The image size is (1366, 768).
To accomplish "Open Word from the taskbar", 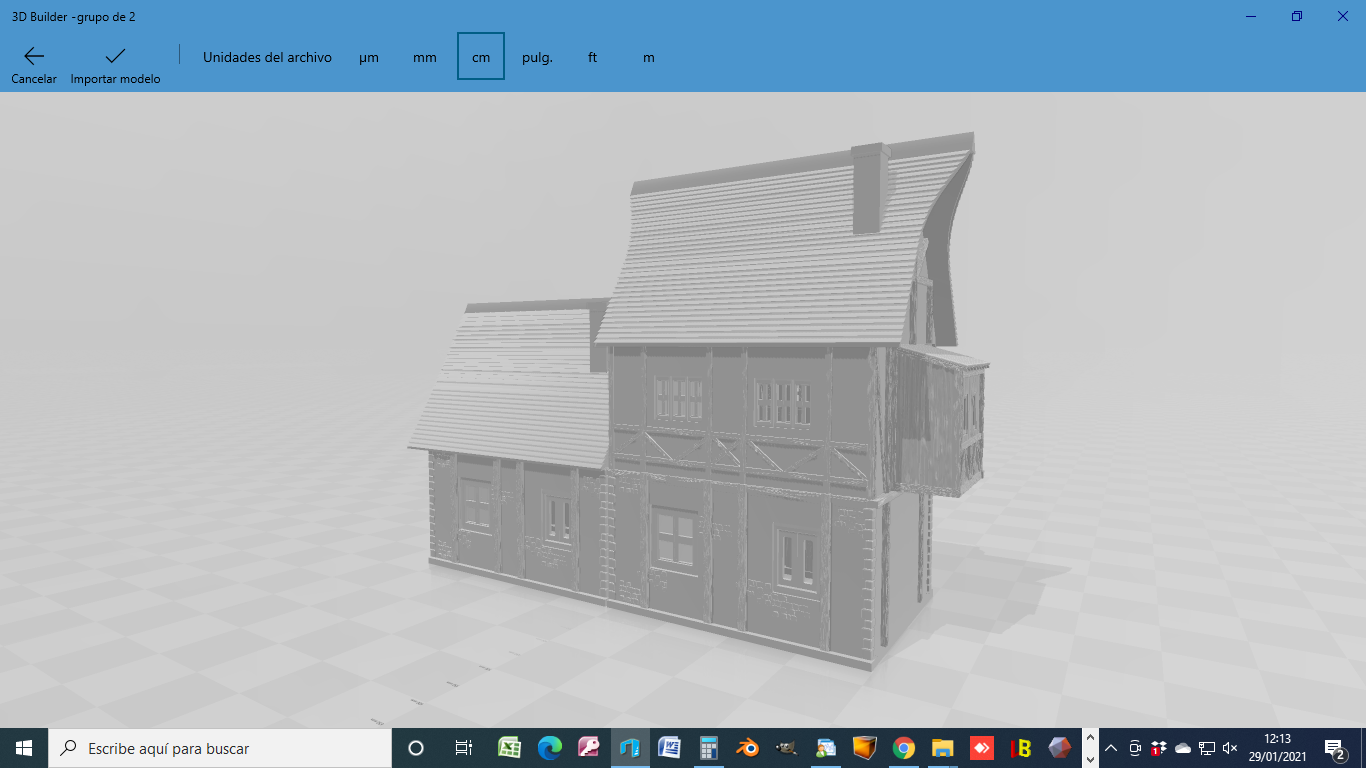I will 669,748.
